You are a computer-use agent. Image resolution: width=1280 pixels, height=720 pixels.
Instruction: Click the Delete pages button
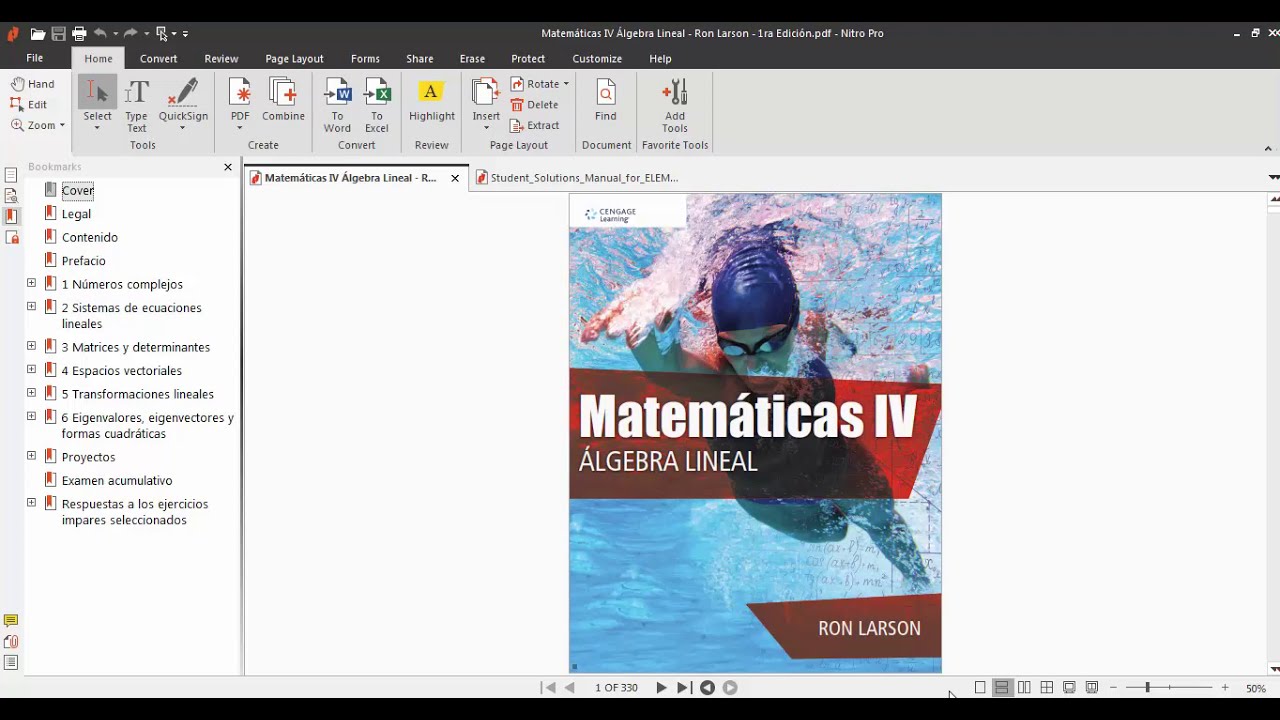tap(535, 105)
